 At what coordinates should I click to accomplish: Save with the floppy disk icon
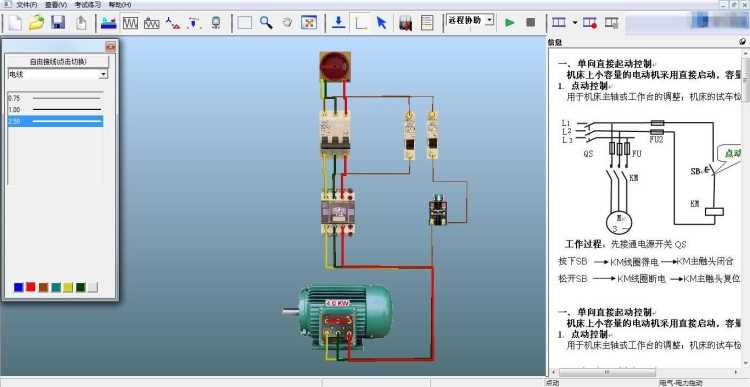point(58,22)
